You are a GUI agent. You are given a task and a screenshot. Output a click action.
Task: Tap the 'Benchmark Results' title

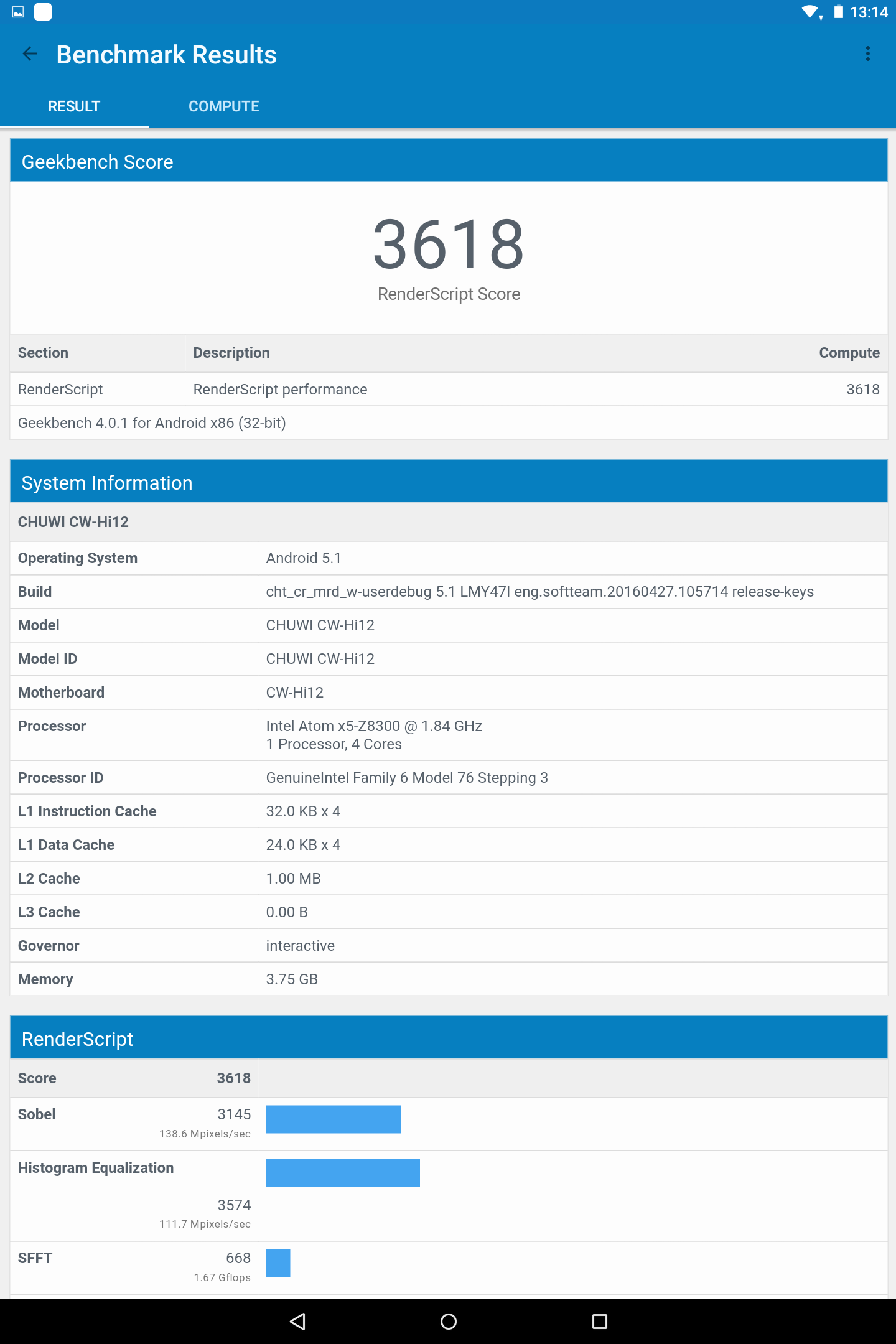click(166, 55)
